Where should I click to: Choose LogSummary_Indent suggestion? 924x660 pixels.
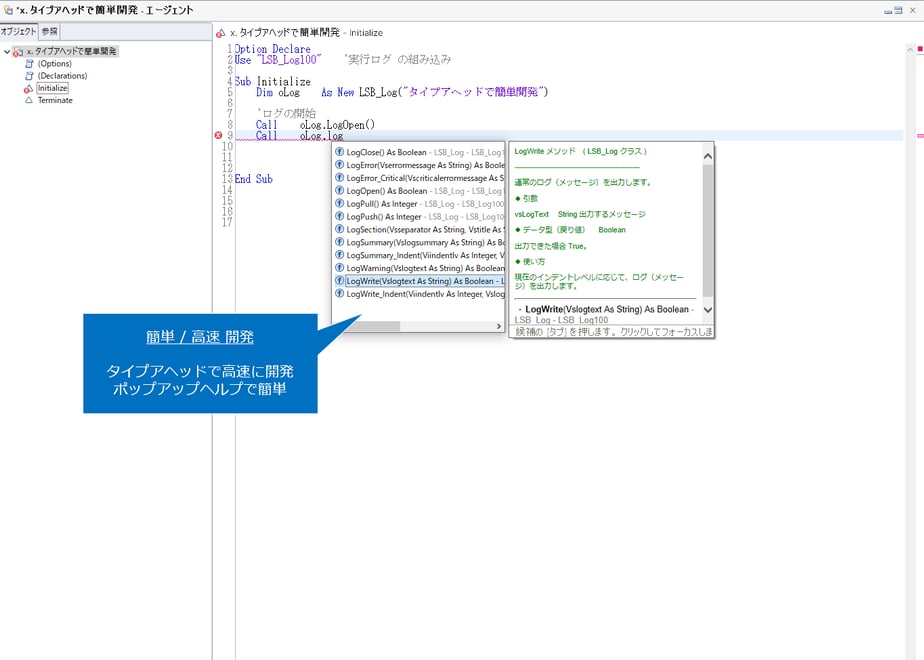420,255
